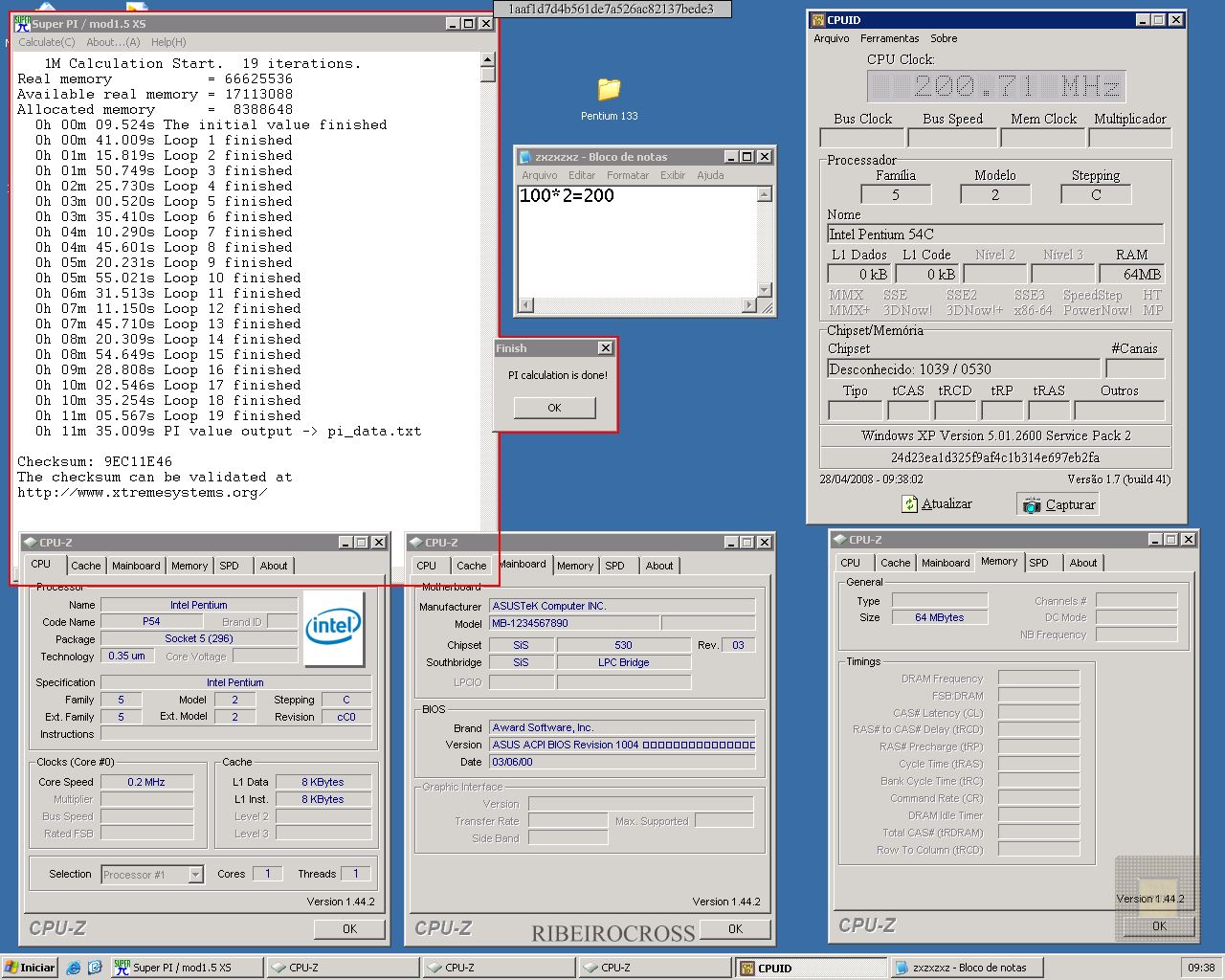This screenshot has width=1225, height=980.
Task: Open Arquivo menu in CPUID window
Action: (832, 38)
